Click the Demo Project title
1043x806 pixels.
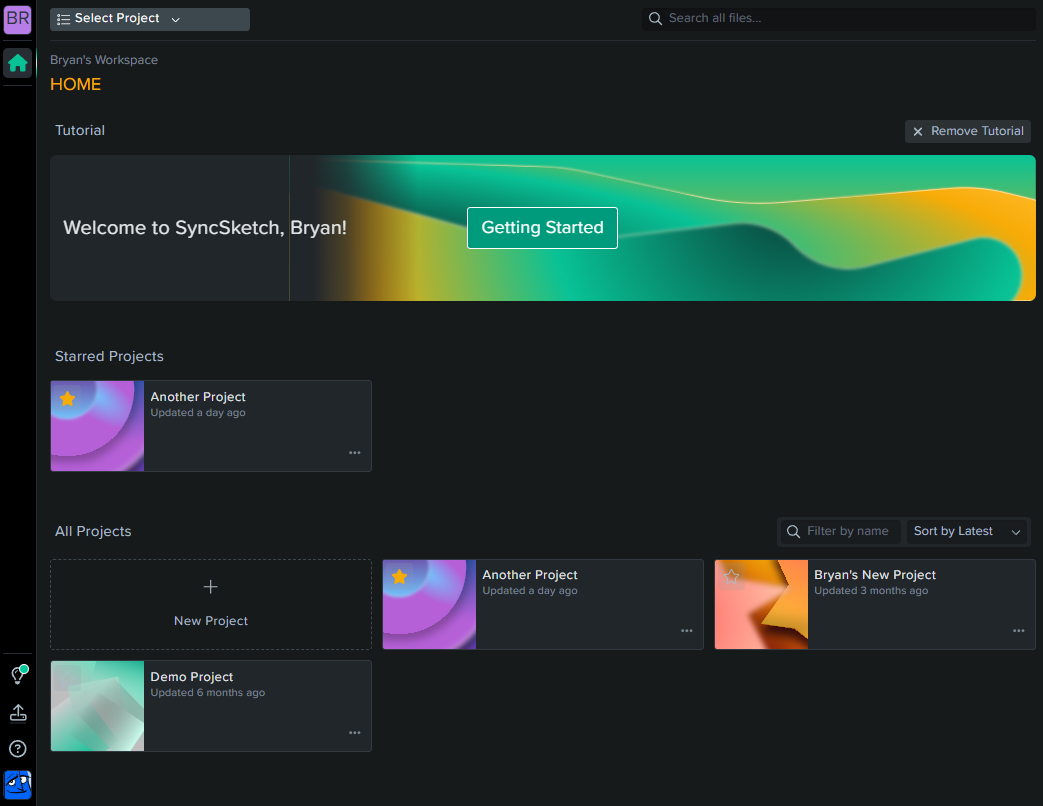192,677
